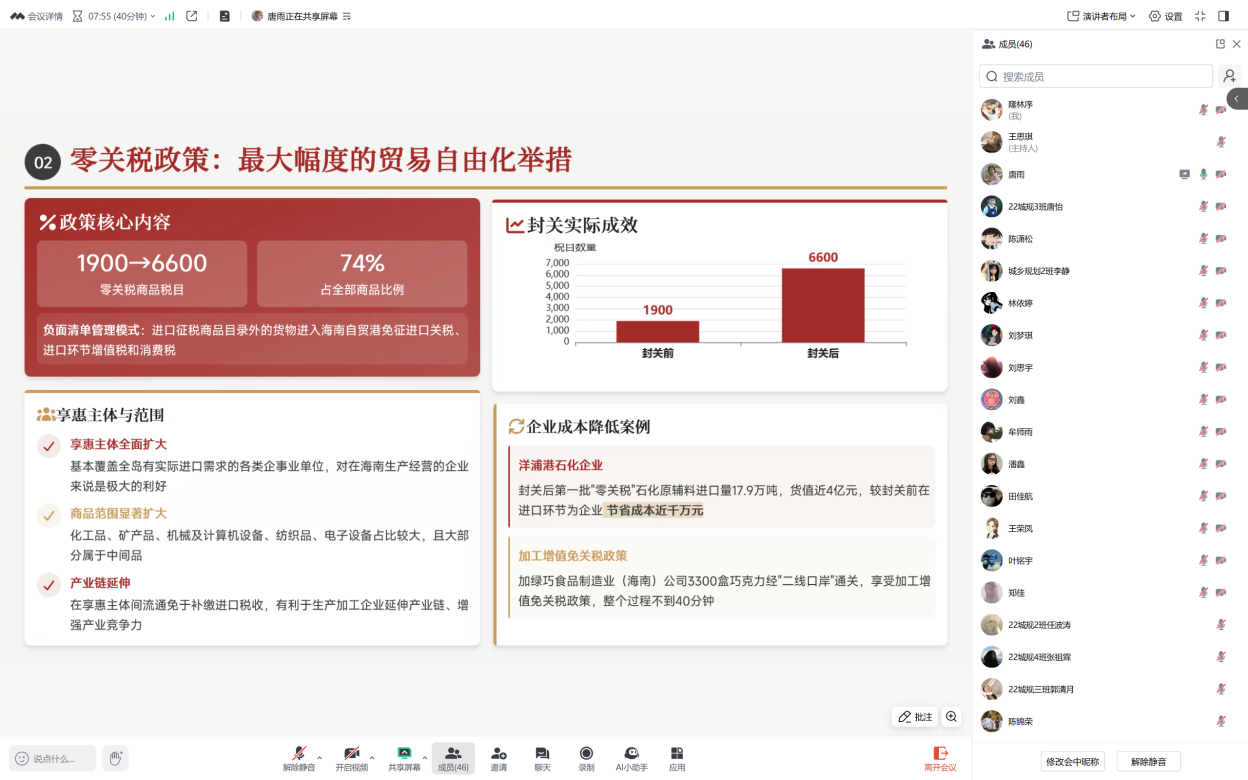1248x780 pixels.
Task: Click the 修改会中昵称 button
Action: point(1074,761)
